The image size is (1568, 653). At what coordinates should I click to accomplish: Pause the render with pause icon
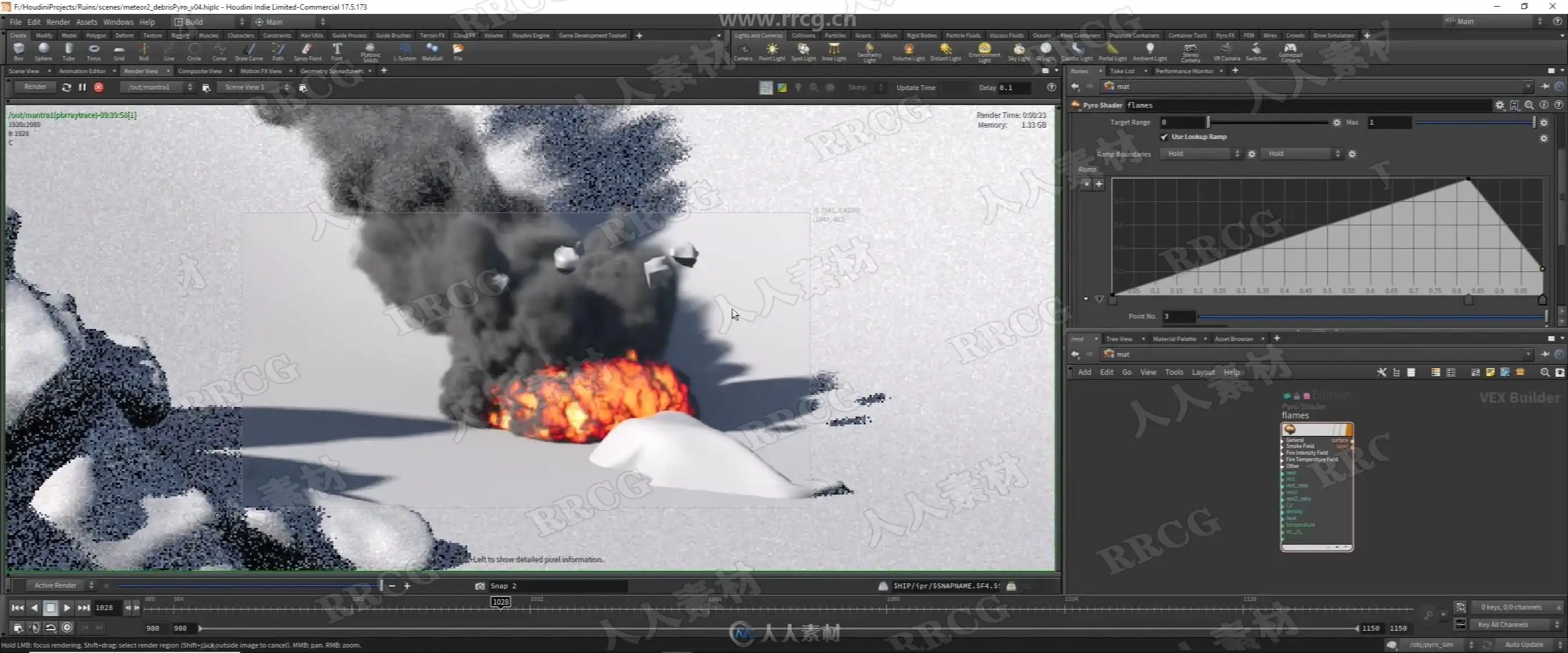point(82,87)
